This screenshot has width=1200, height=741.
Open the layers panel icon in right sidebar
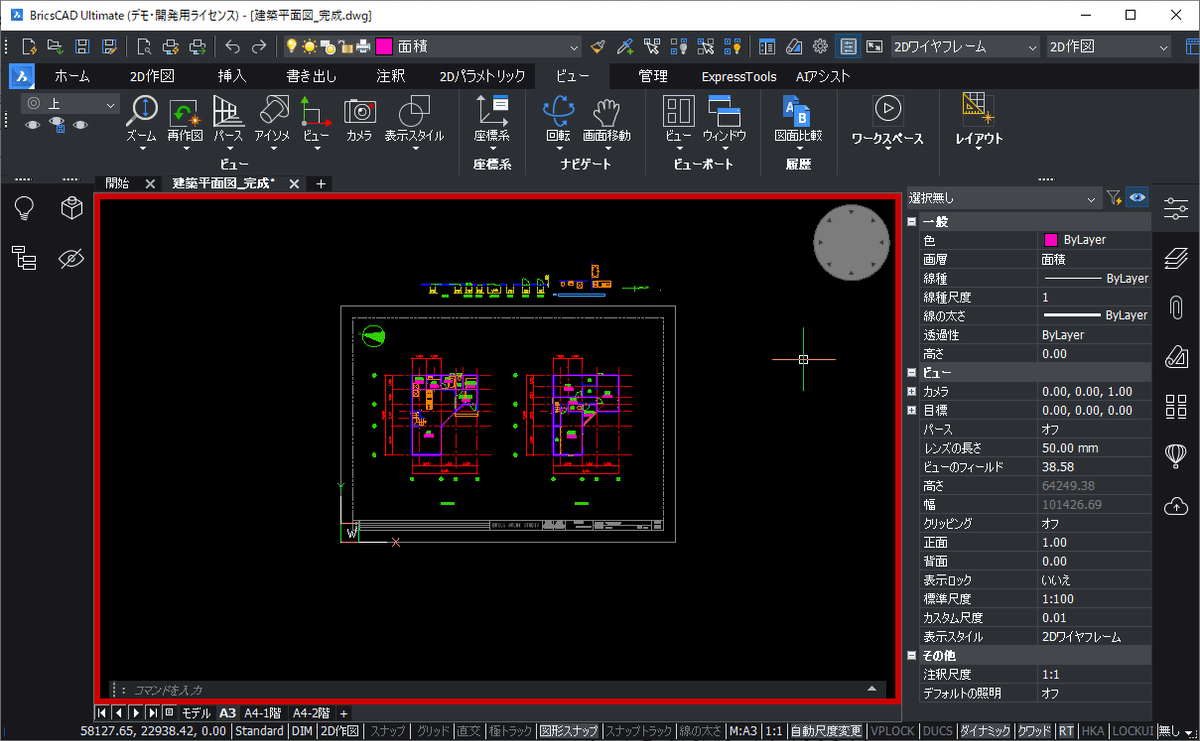[x=1176, y=257]
